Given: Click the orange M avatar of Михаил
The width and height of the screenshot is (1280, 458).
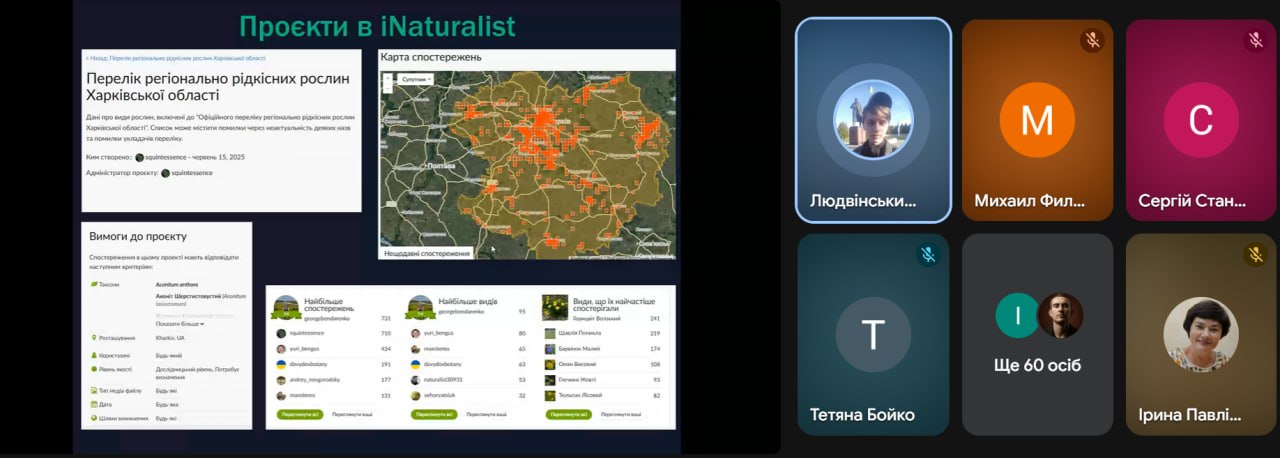Looking at the screenshot, I should (x=1037, y=120).
